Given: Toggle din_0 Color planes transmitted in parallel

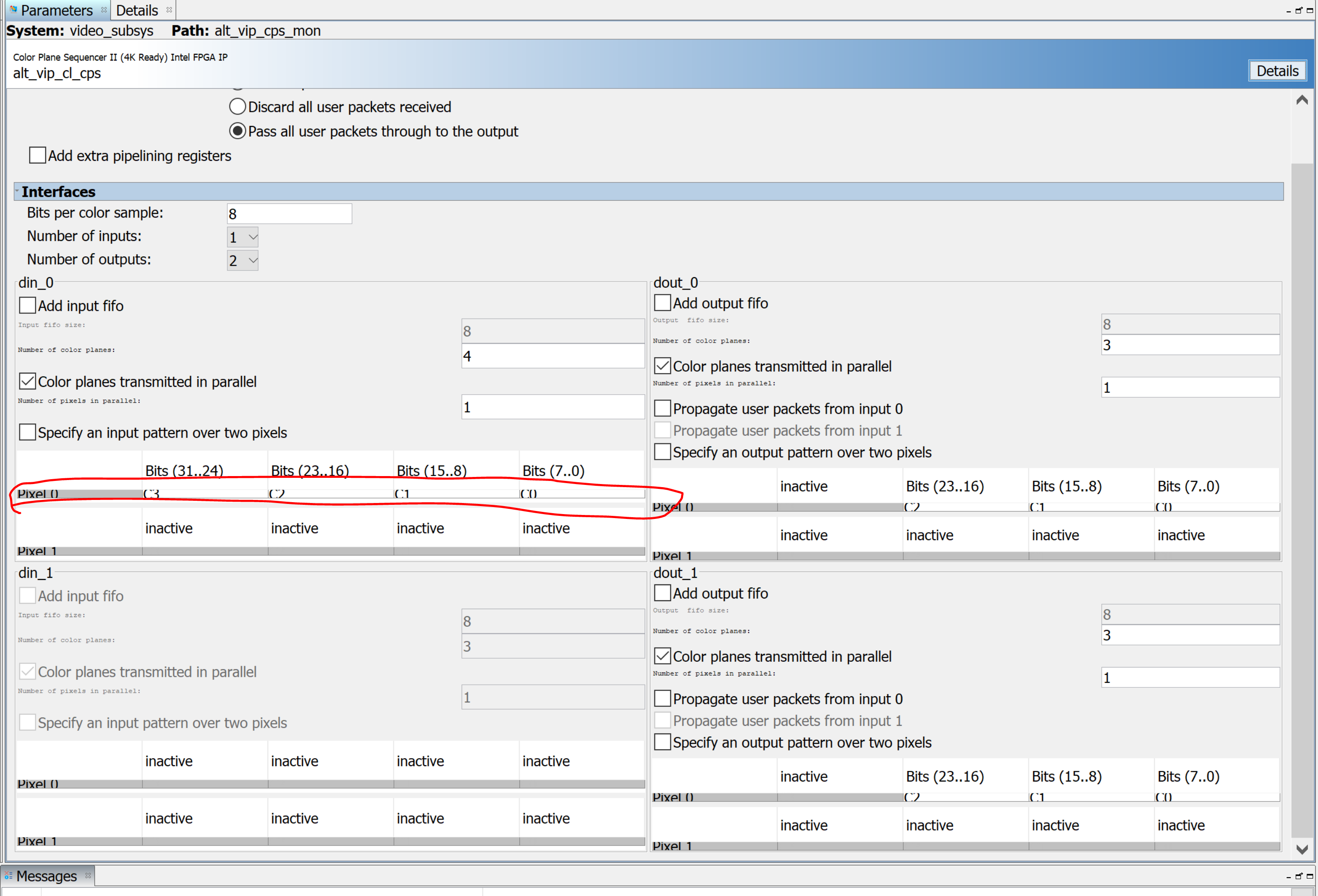Looking at the screenshot, I should click(x=27, y=381).
